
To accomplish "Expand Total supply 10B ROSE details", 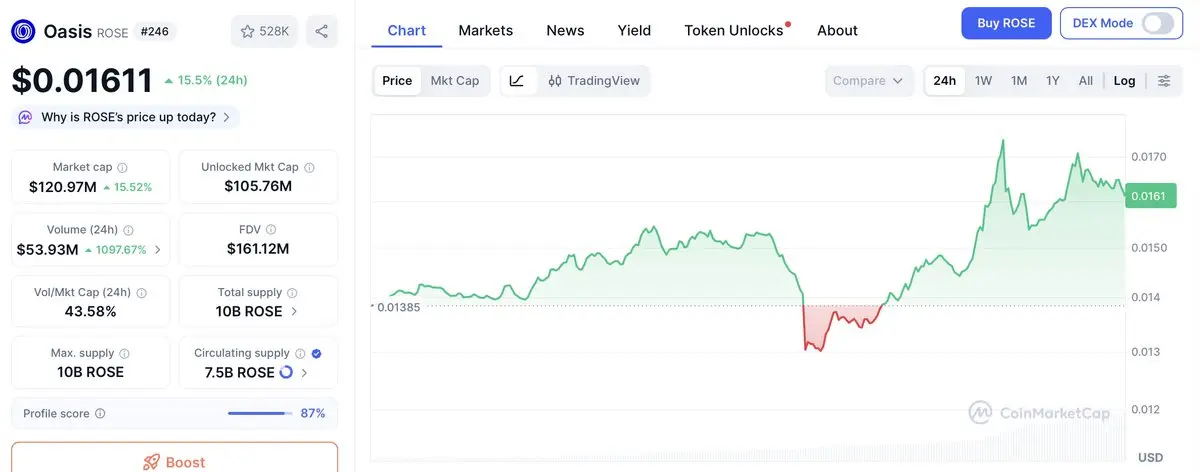I will [x=294, y=312].
